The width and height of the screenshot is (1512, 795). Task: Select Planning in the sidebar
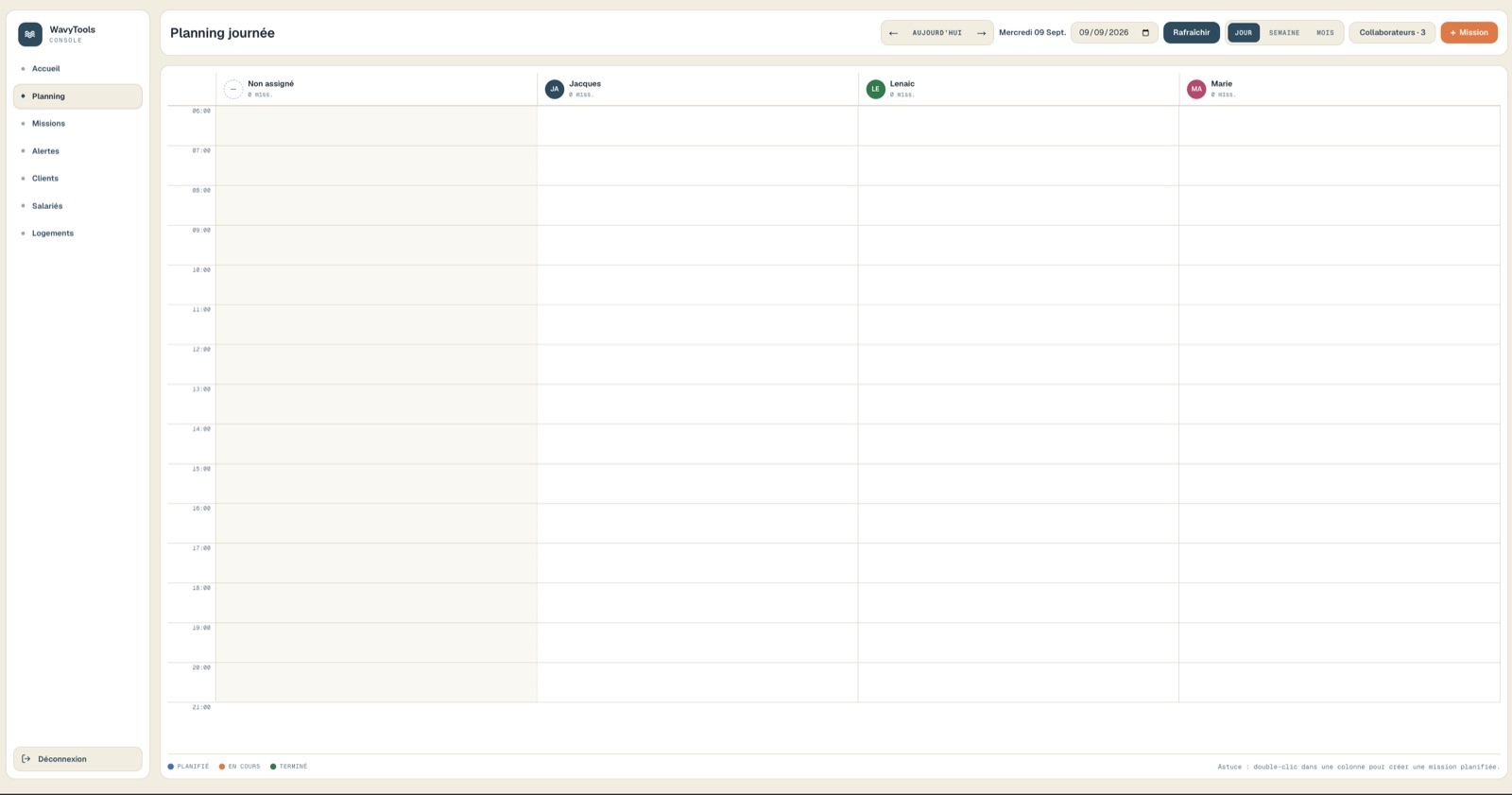pos(77,96)
